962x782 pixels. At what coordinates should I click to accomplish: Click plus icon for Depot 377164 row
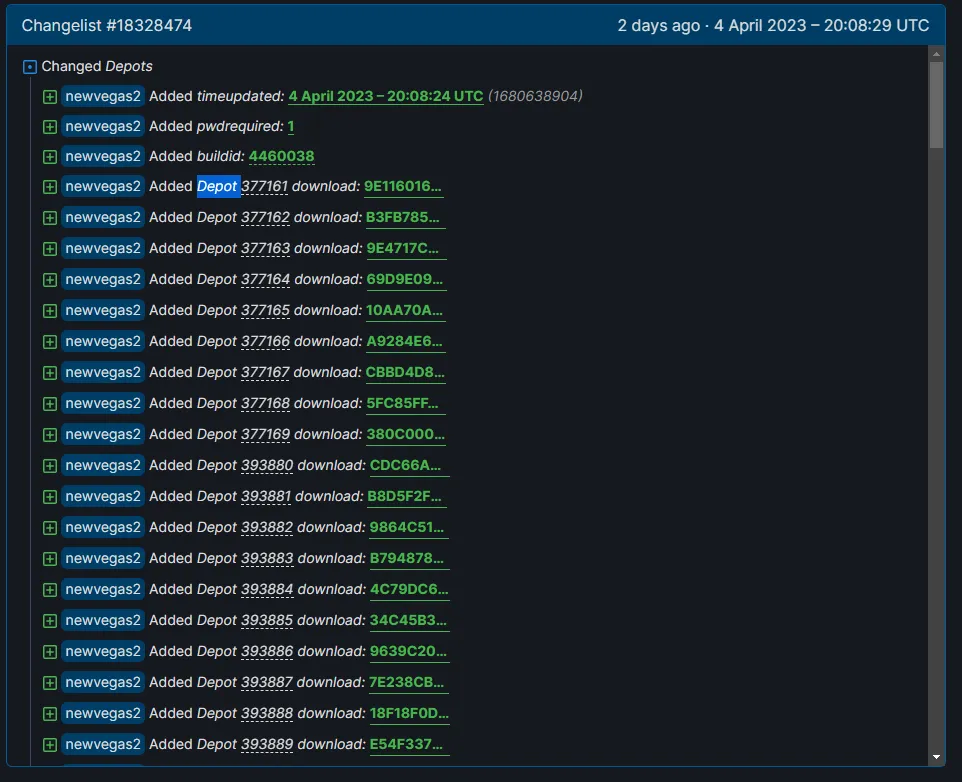pyautogui.click(x=50, y=280)
